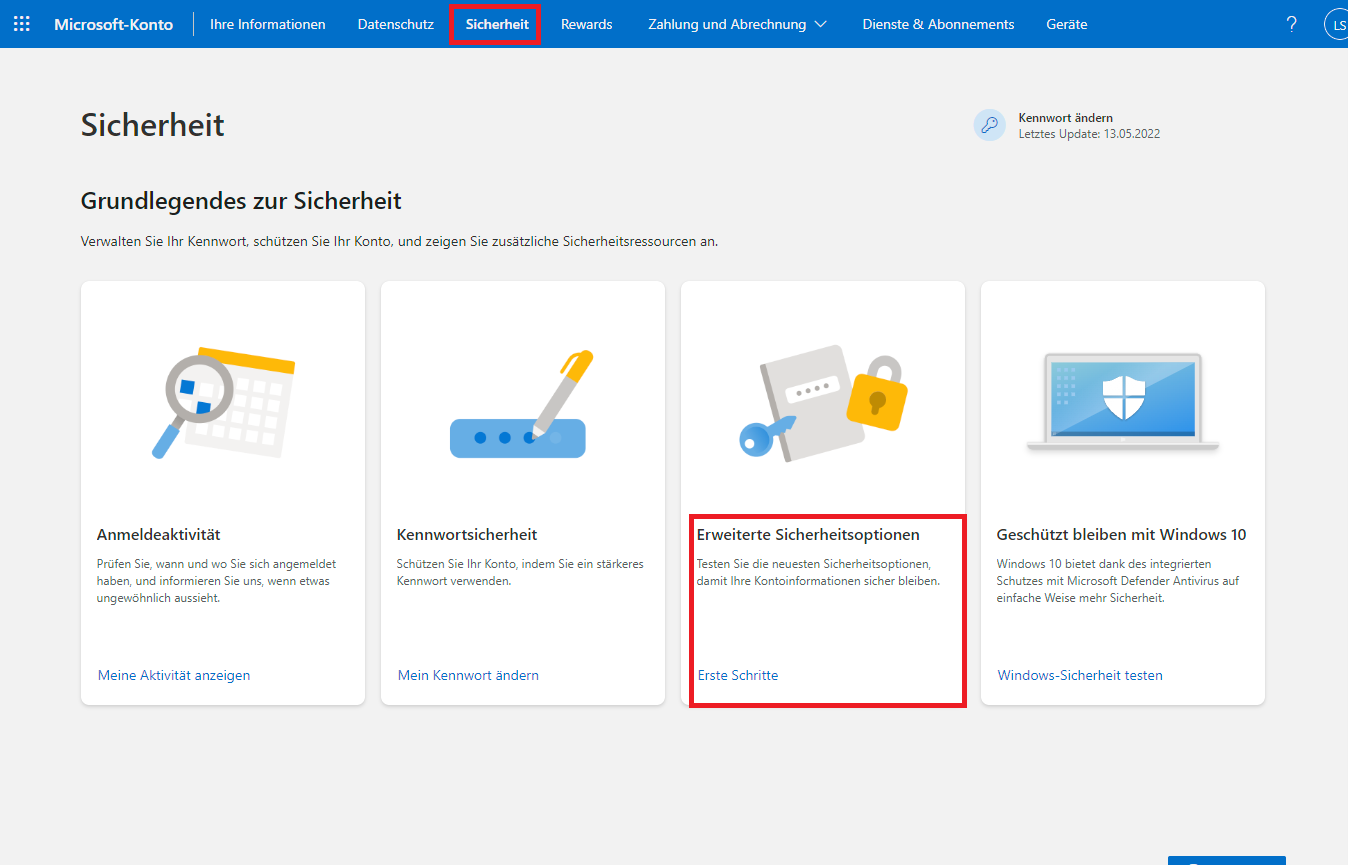Click the Kennwortsicherheit card heading
1348x865 pixels.
point(467,535)
